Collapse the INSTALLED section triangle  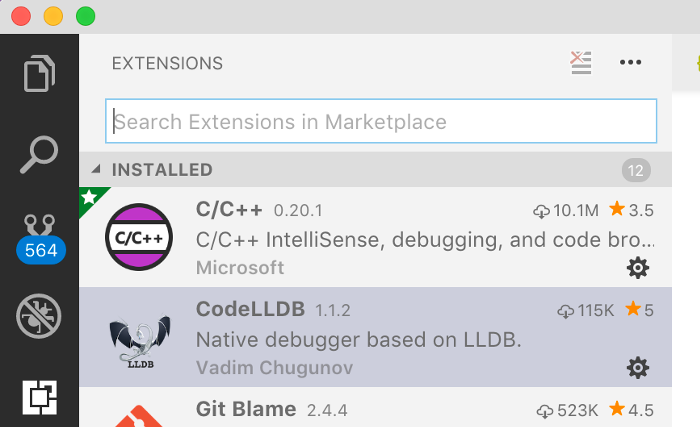click(x=96, y=169)
